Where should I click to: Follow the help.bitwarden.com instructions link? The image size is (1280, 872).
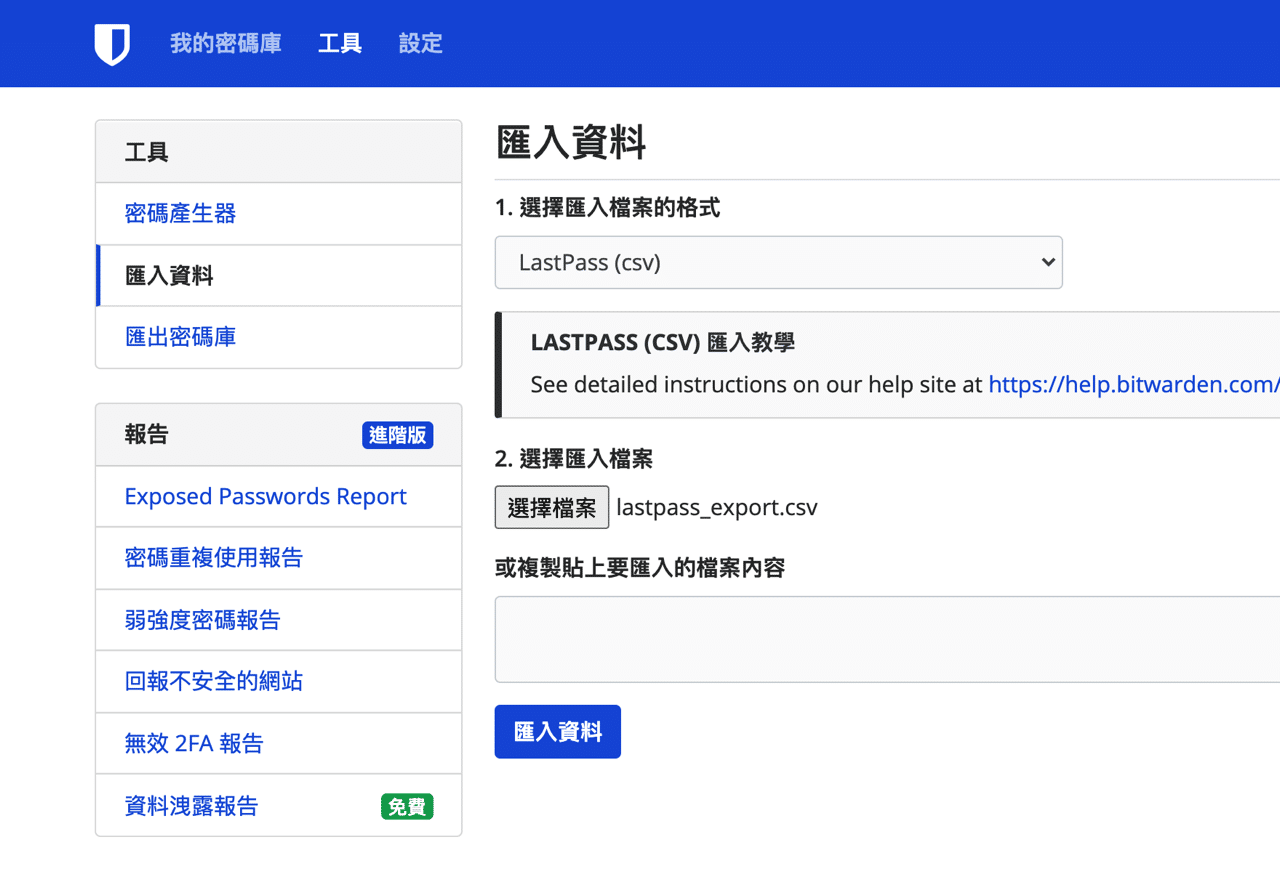(x=1134, y=384)
